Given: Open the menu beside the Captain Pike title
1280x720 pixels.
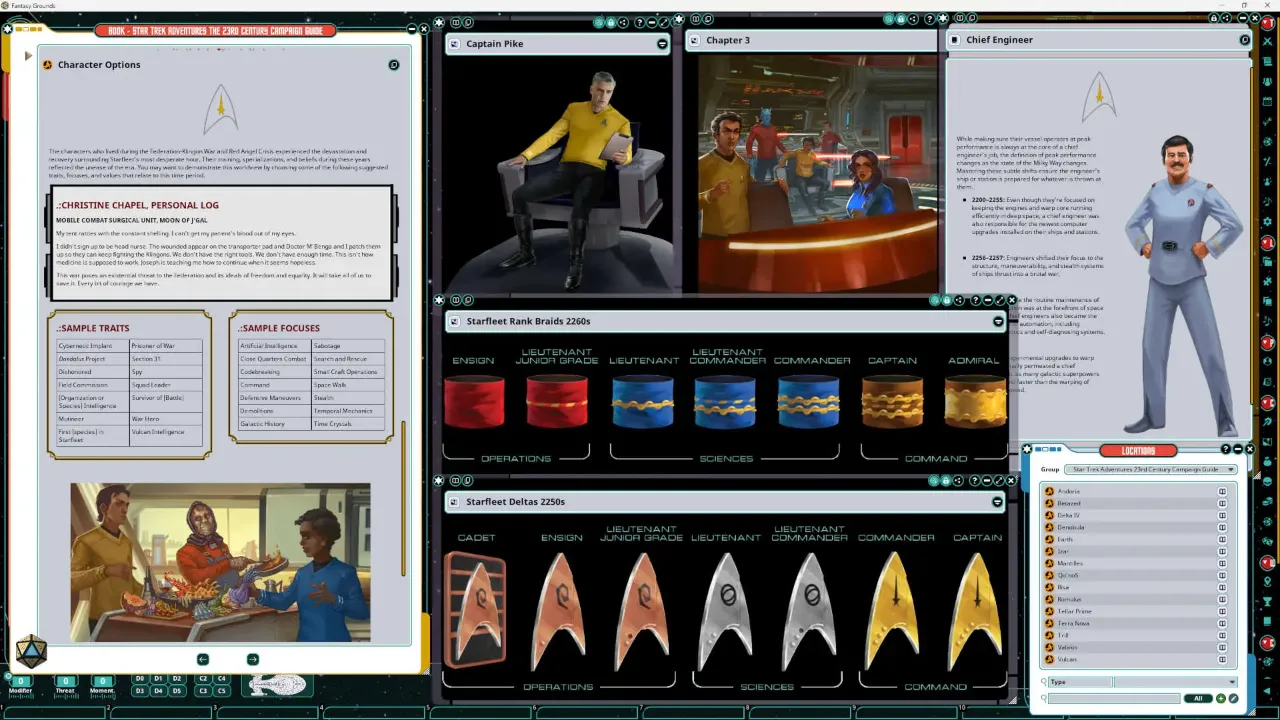Looking at the screenshot, I should [662, 44].
